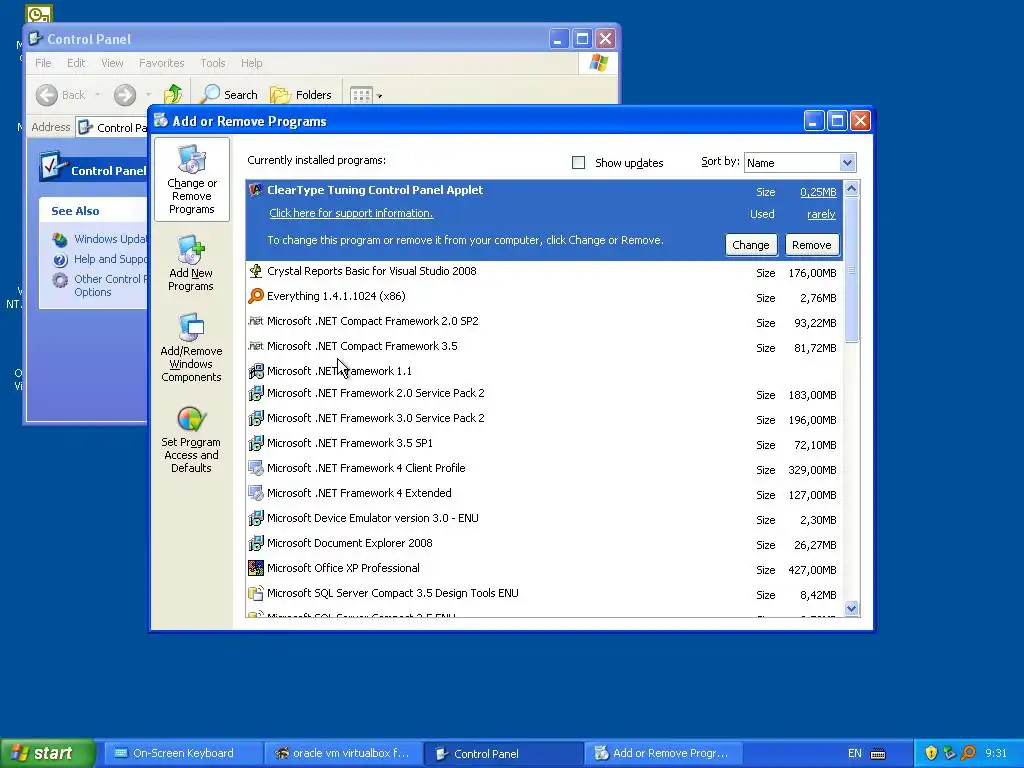Screen dimensions: 1024x768
Task: Open Add New Programs sidebar icon
Action: (x=191, y=249)
